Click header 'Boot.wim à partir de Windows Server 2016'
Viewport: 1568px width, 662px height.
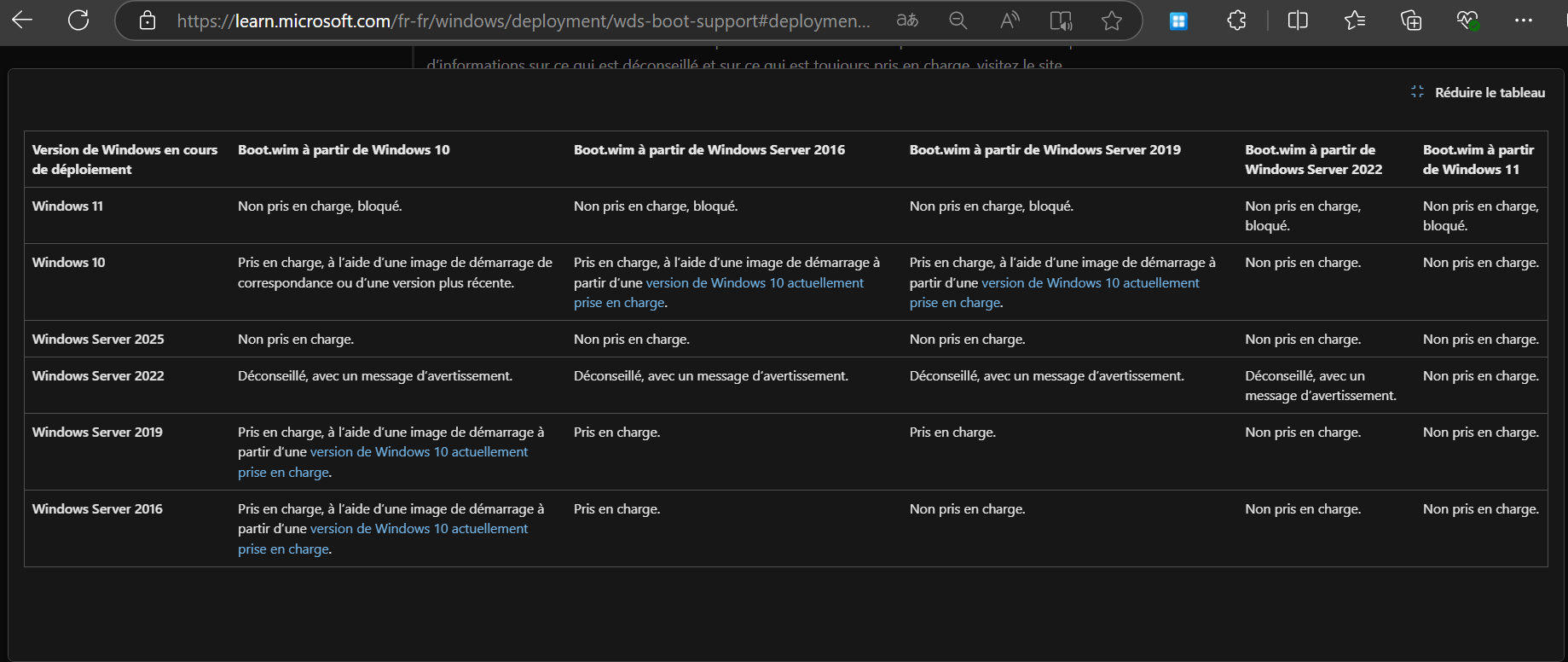(709, 149)
